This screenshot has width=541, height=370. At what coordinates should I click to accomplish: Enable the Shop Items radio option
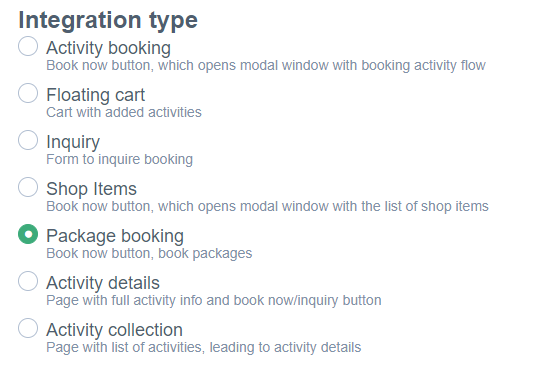[28, 187]
